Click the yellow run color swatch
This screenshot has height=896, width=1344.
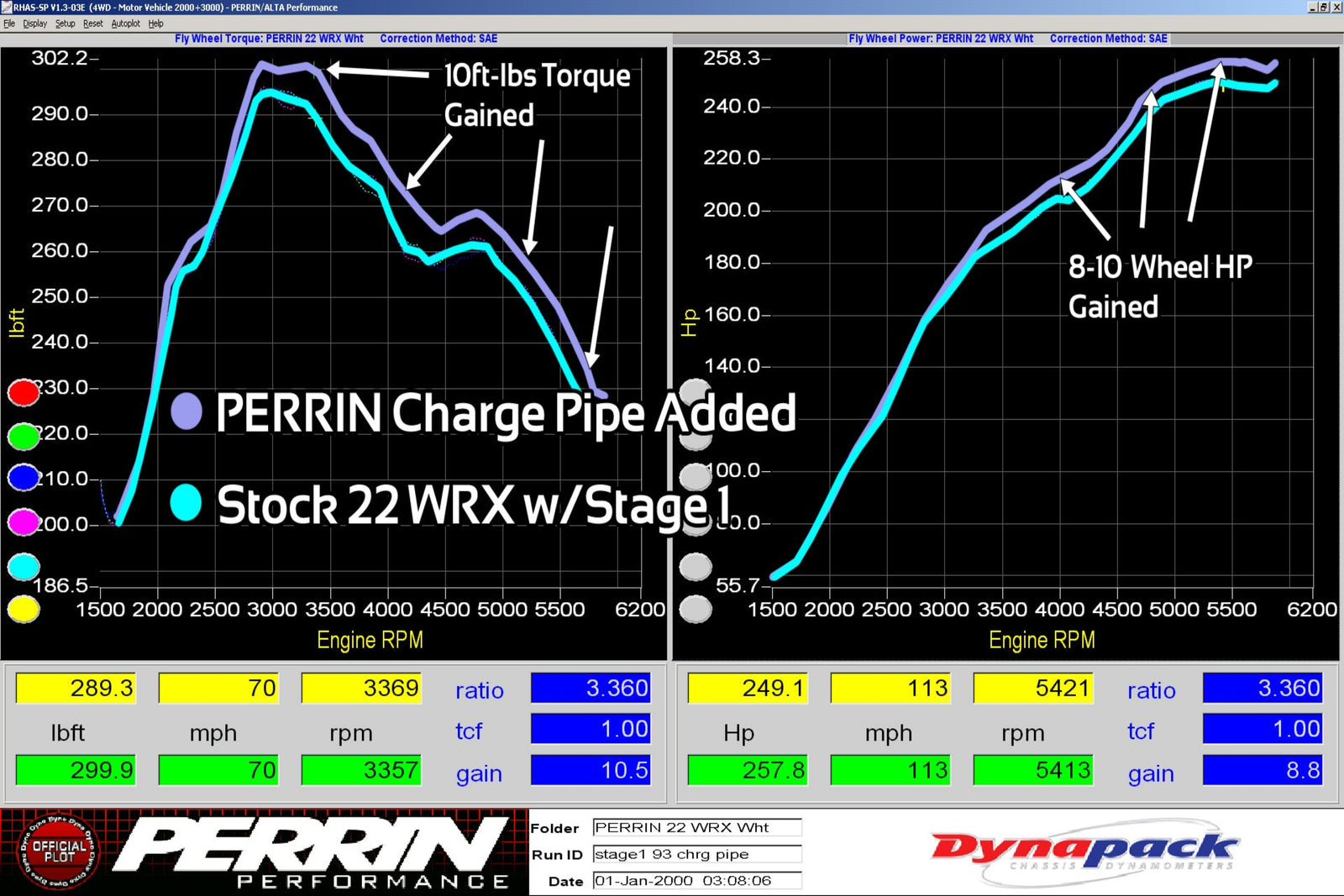[x=24, y=609]
